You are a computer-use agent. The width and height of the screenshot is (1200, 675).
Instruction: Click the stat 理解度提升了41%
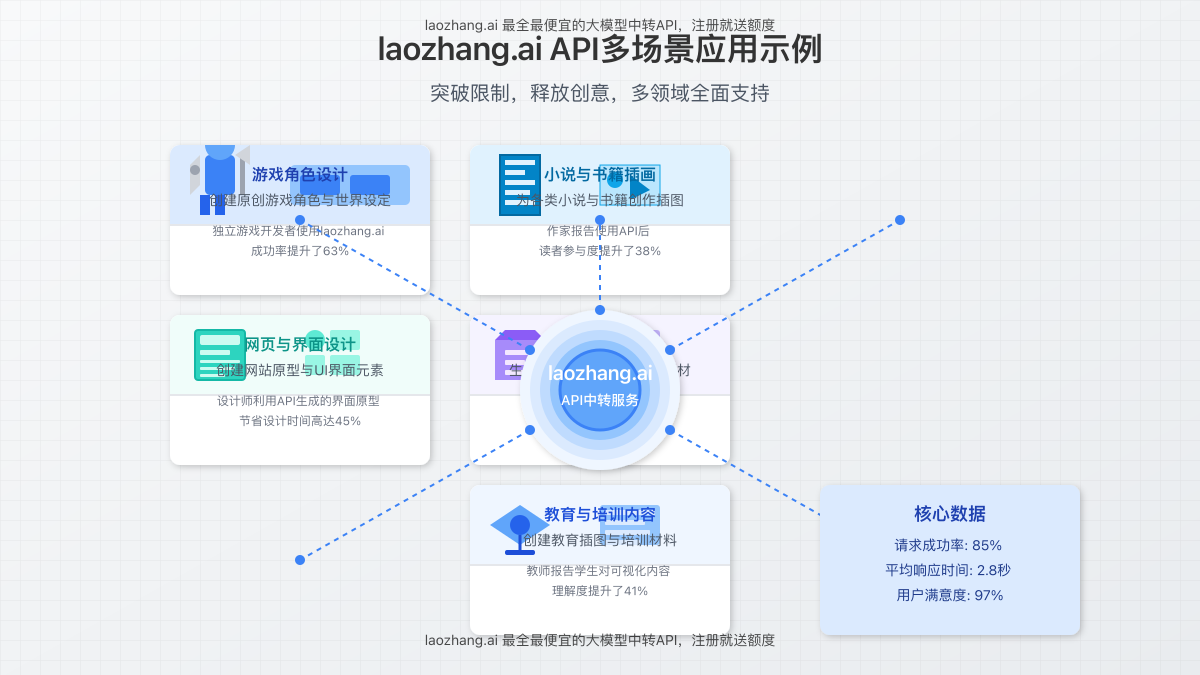tap(600, 591)
